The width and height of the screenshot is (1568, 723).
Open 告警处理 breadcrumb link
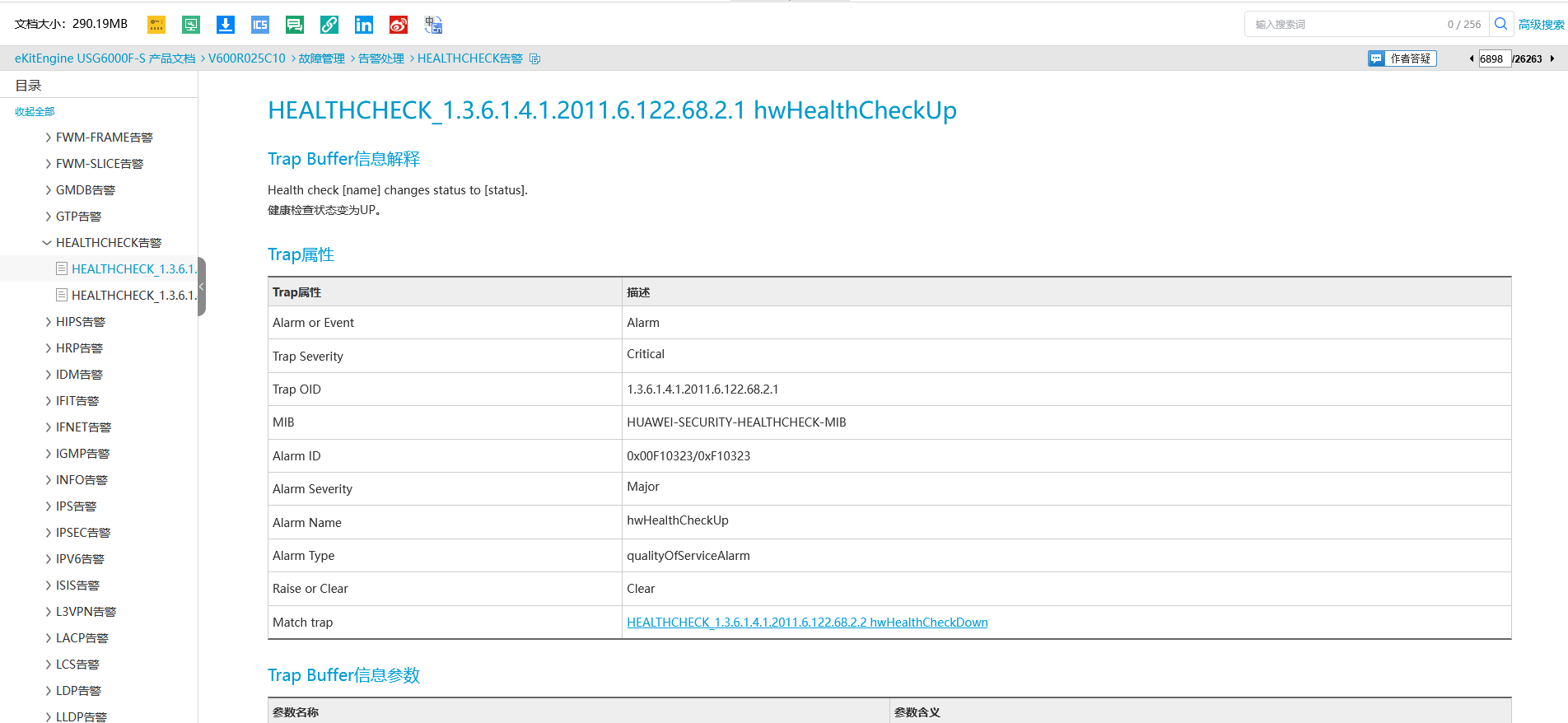[x=381, y=58]
